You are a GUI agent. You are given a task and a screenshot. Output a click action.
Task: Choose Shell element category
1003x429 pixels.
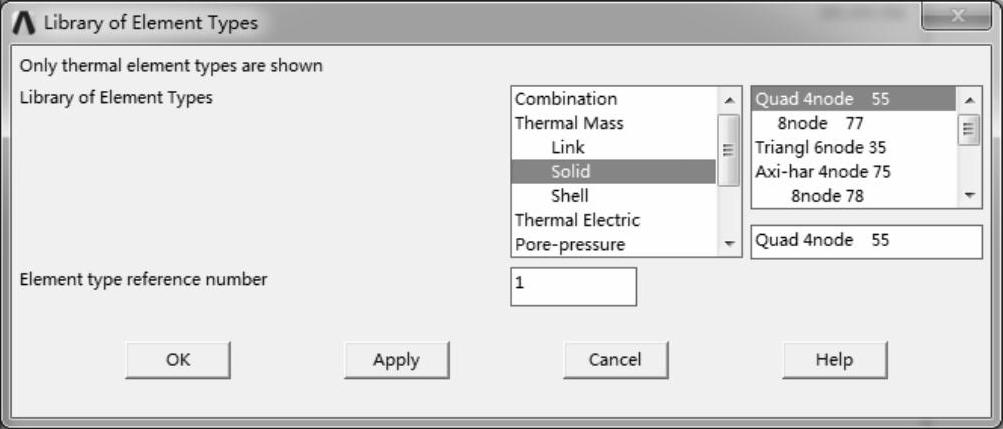point(569,196)
